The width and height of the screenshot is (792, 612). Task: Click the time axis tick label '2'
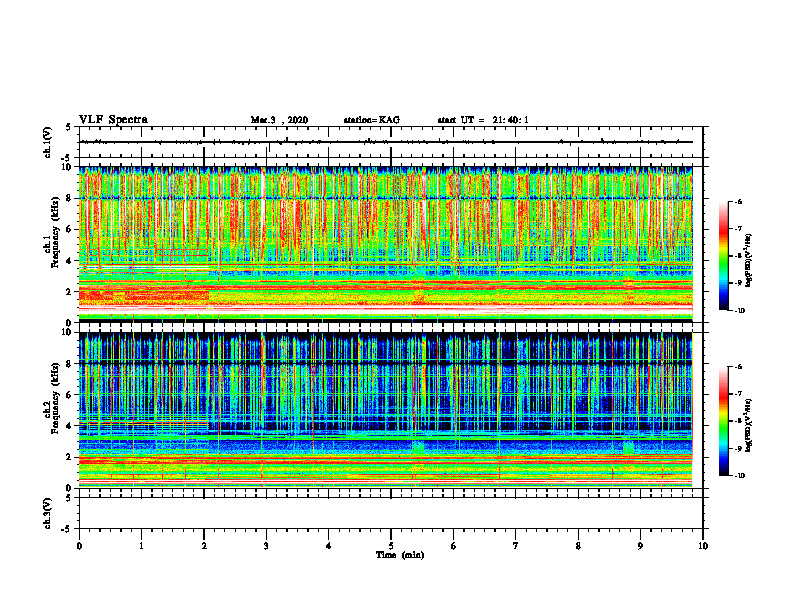(204, 546)
